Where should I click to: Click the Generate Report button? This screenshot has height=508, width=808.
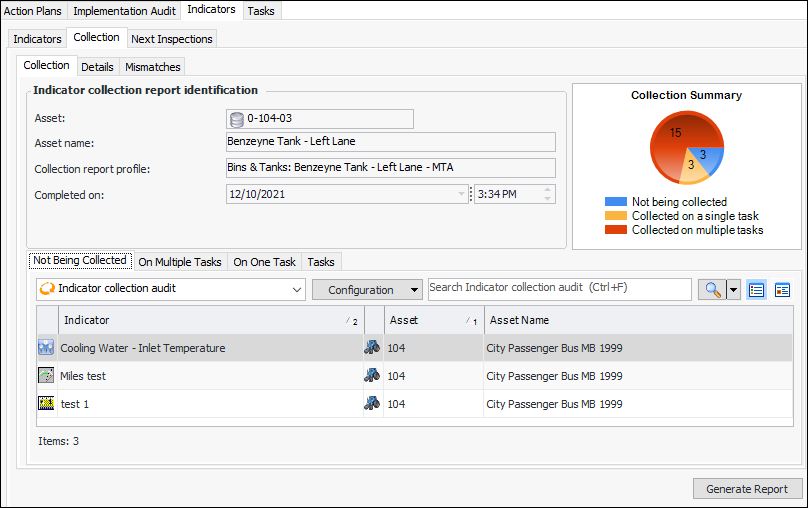click(x=747, y=489)
